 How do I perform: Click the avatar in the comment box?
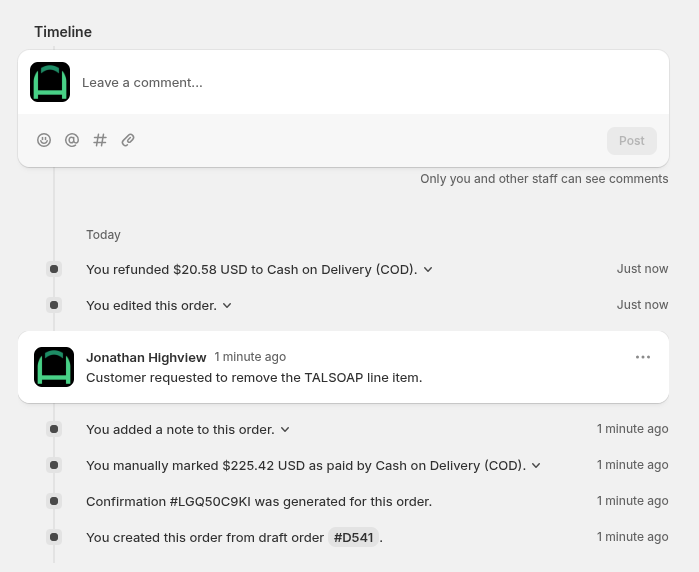point(50,82)
